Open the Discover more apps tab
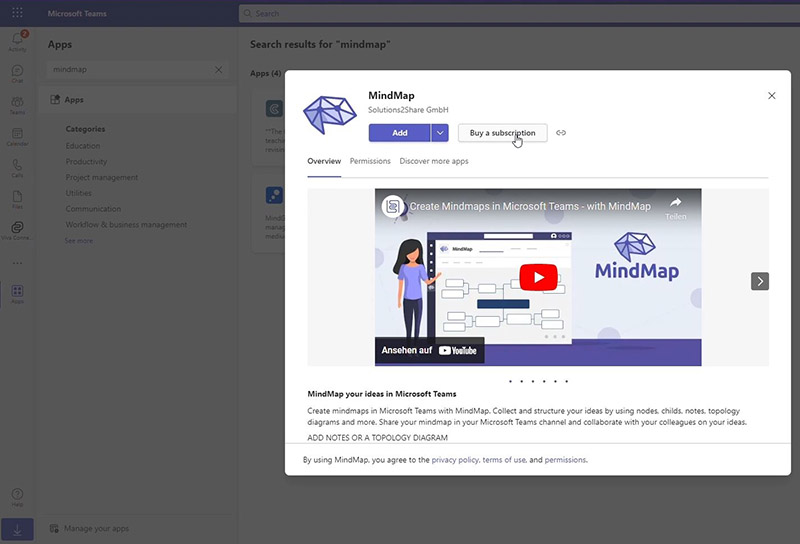The height and width of the screenshot is (544, 800). tap(434, 161)
